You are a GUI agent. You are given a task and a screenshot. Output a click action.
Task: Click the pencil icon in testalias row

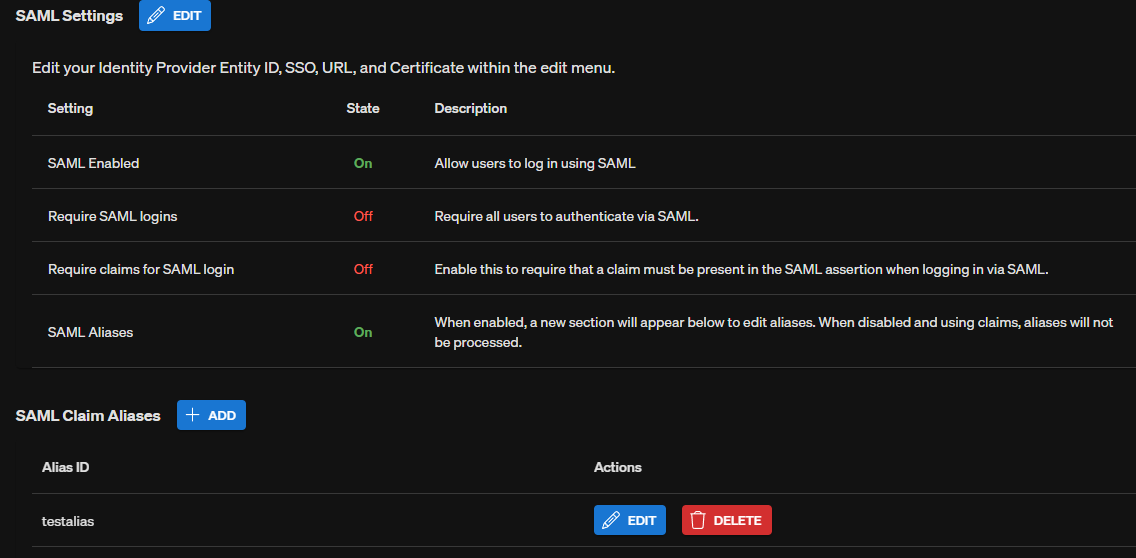(611, 520)
